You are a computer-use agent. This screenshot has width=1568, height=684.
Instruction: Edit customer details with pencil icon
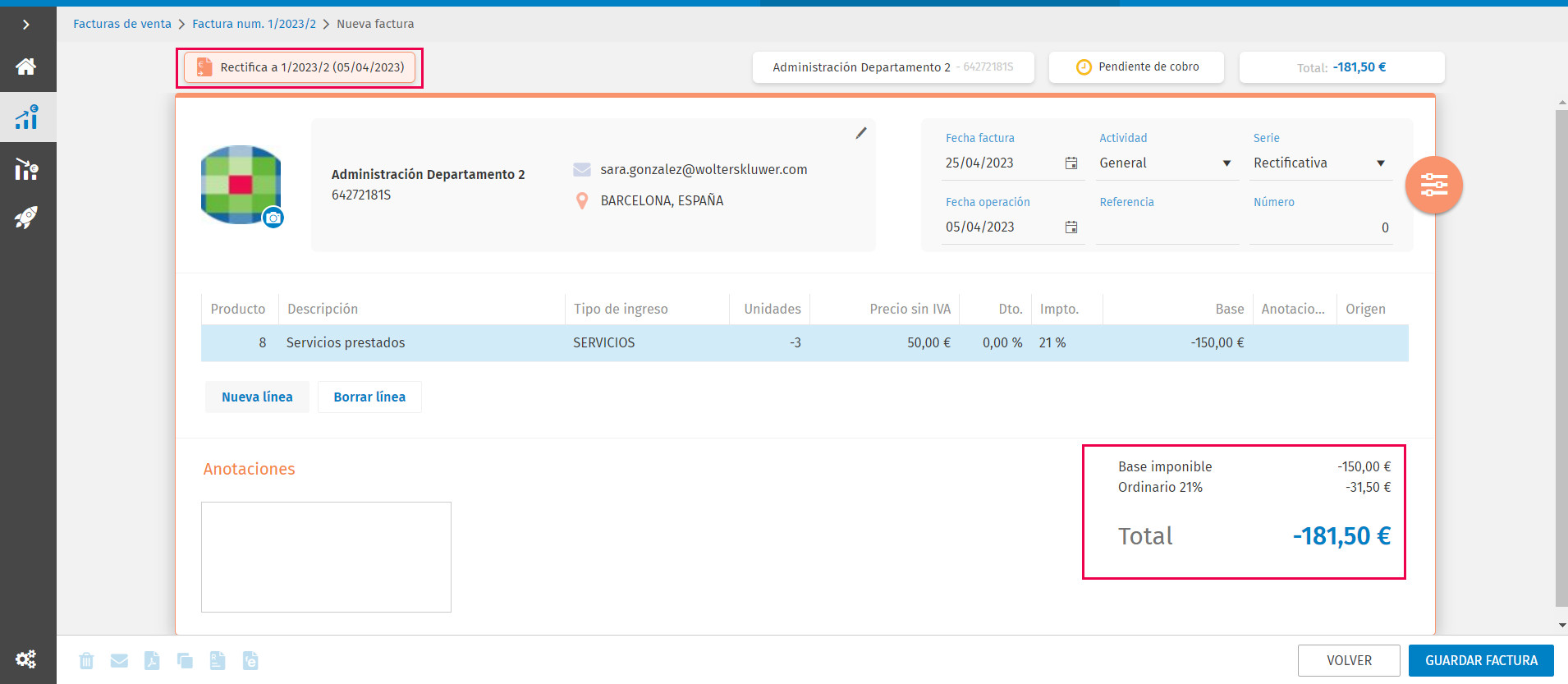(x=861, y=133)
